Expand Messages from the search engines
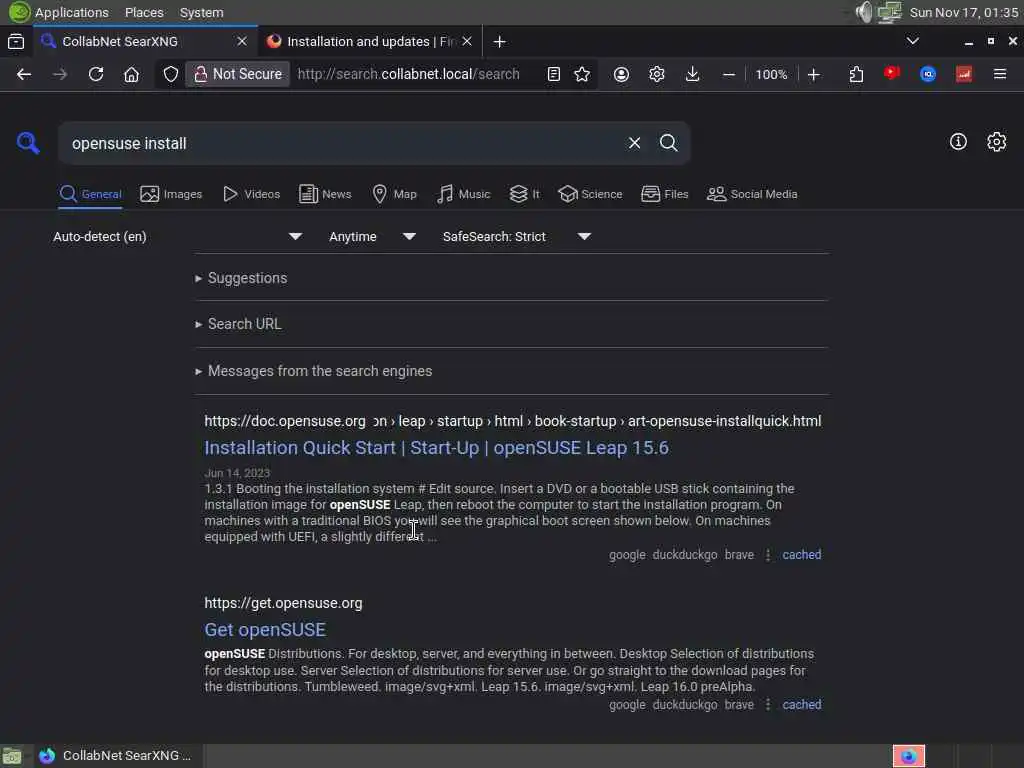Screen dimensions: 1024x768 tap(313, 371)
